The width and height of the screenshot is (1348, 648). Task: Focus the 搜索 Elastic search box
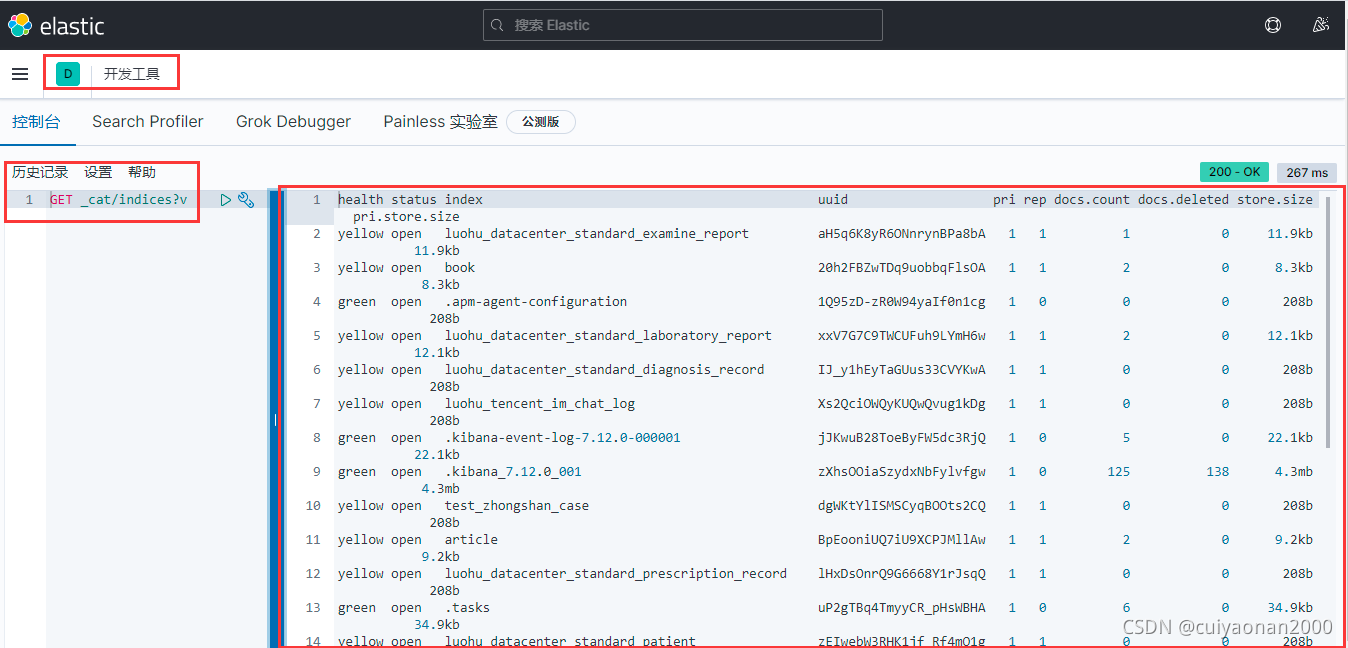tap(683, 25)
